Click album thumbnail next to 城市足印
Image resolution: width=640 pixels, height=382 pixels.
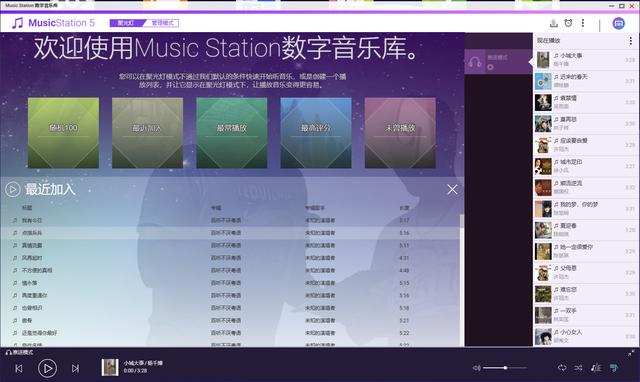coord(543,166)
